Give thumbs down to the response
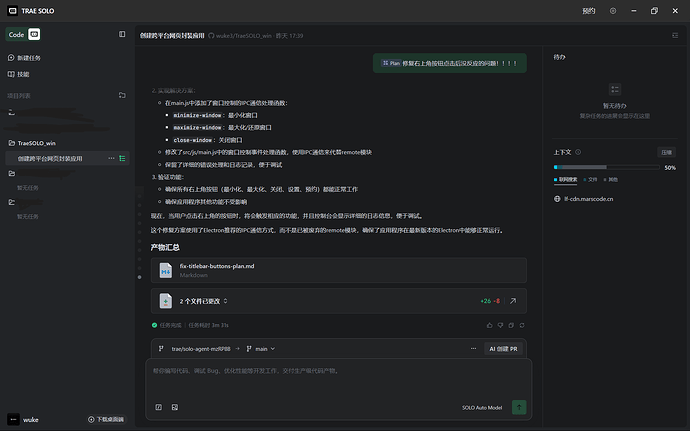The image size is (690, 431). click(500, 325)
